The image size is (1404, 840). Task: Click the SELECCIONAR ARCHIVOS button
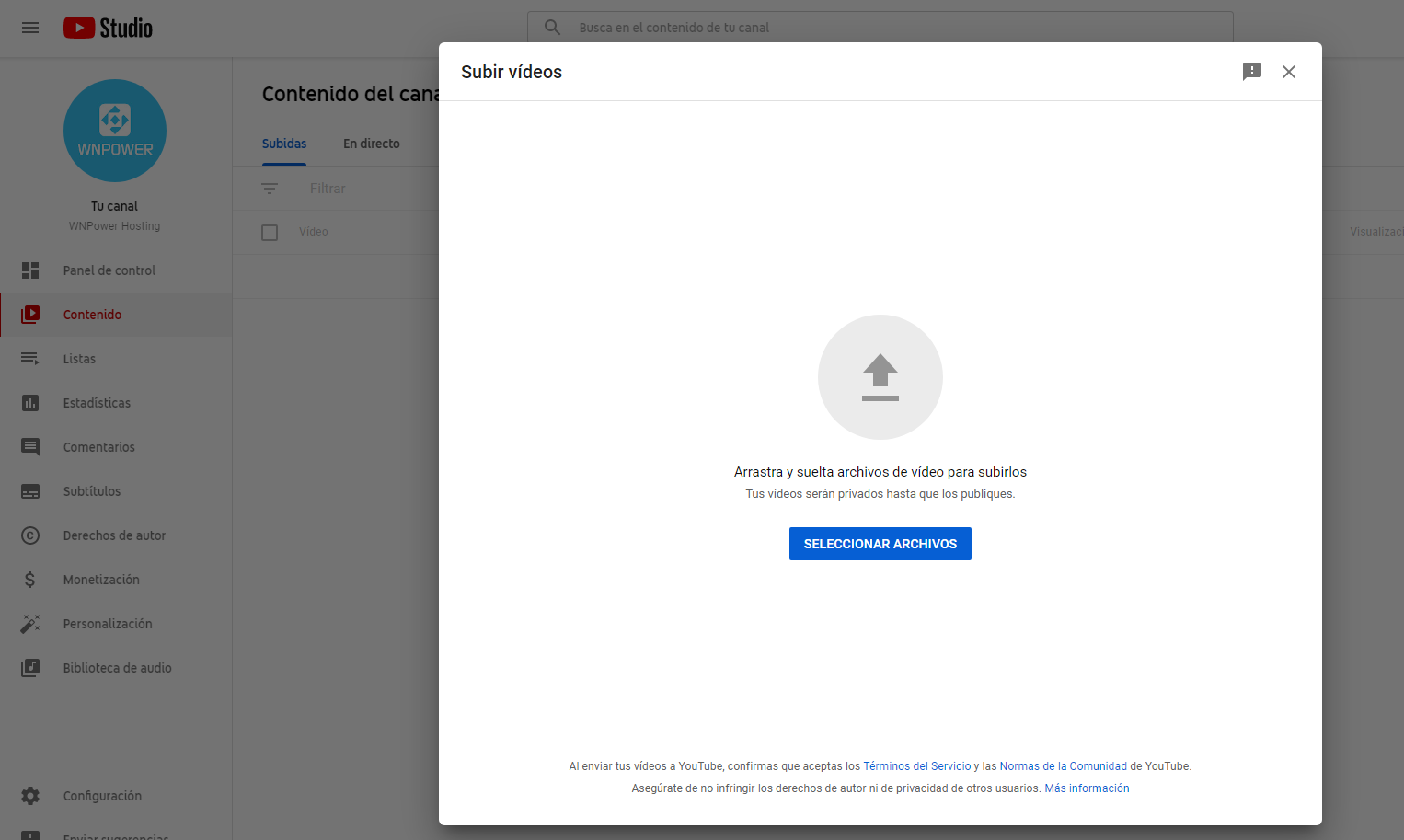[x=880, y=544]
